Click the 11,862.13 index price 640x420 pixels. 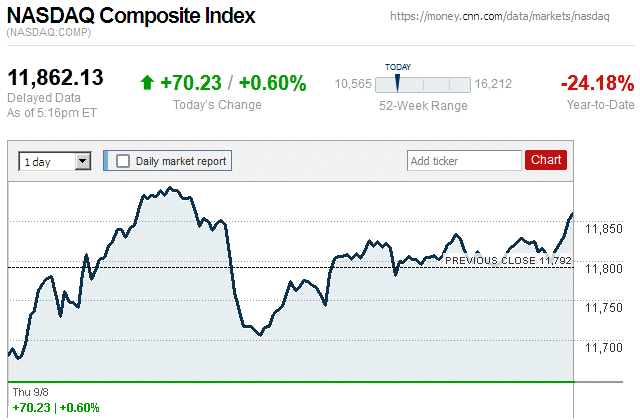(x=56, y=78)
